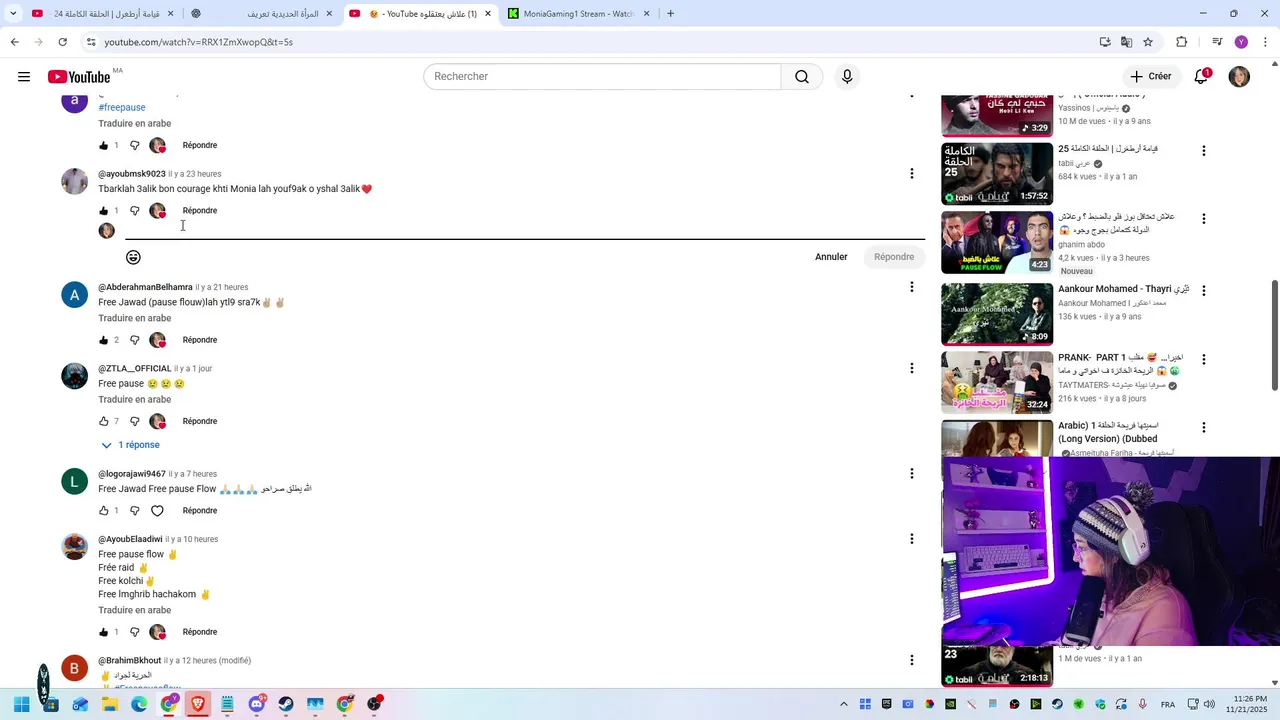
Task: Translate @AbderahmanBelhamra comment to Arabic
Action: 135,319
